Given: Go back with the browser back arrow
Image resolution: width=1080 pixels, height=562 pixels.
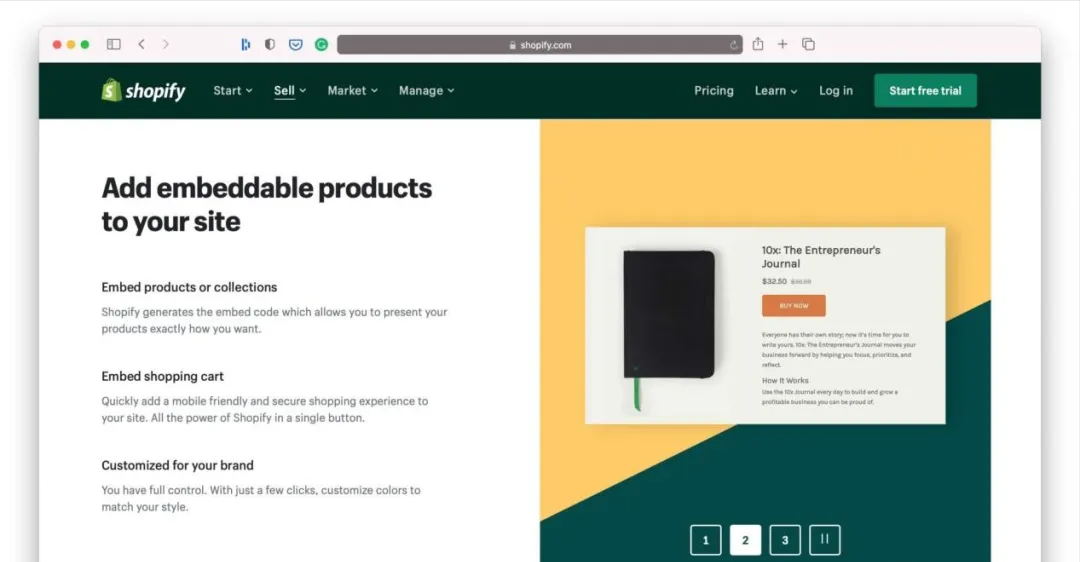Looking at the screenshot, I should point(141,44).
